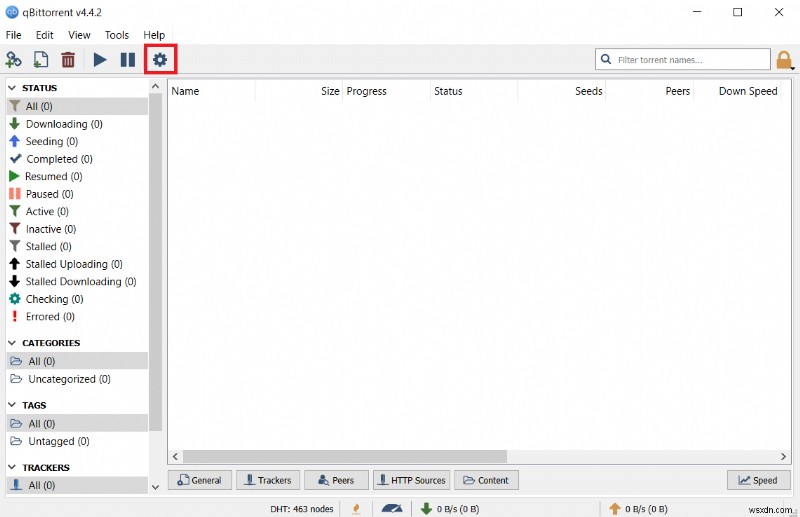Screen dimensions: 800x517
Task: Select Completed (0) filter
Action: pyautogui.click(x=77, y=159)
